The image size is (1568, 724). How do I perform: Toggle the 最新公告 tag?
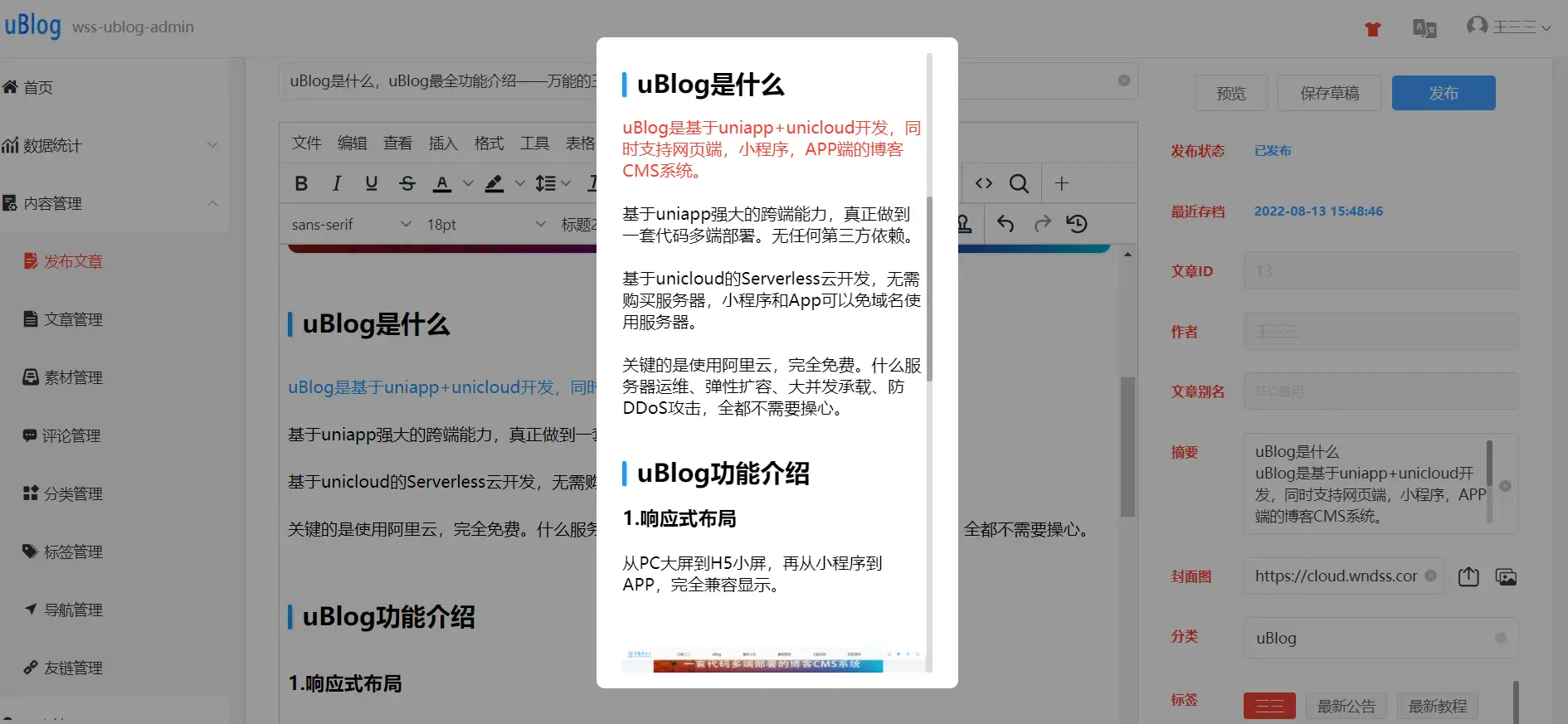coord(1346,706)
